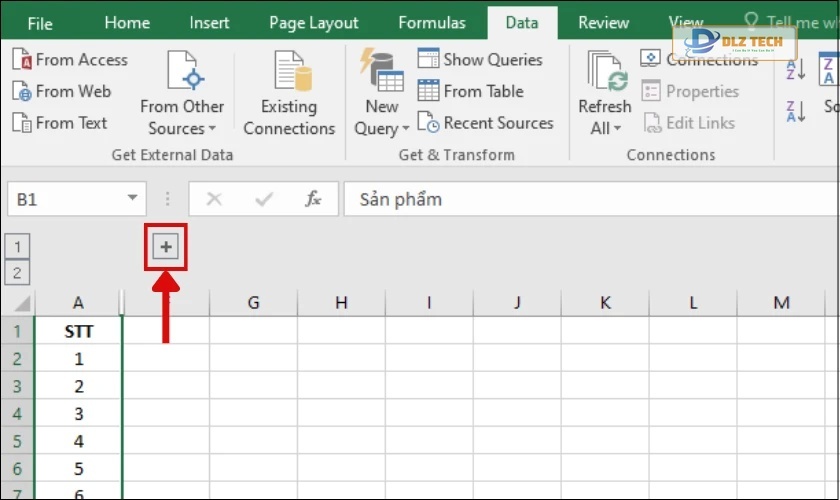Viewport: 840px width, 500px height.
Task: Open Existing Connections
Action: (x=289, y=95)
